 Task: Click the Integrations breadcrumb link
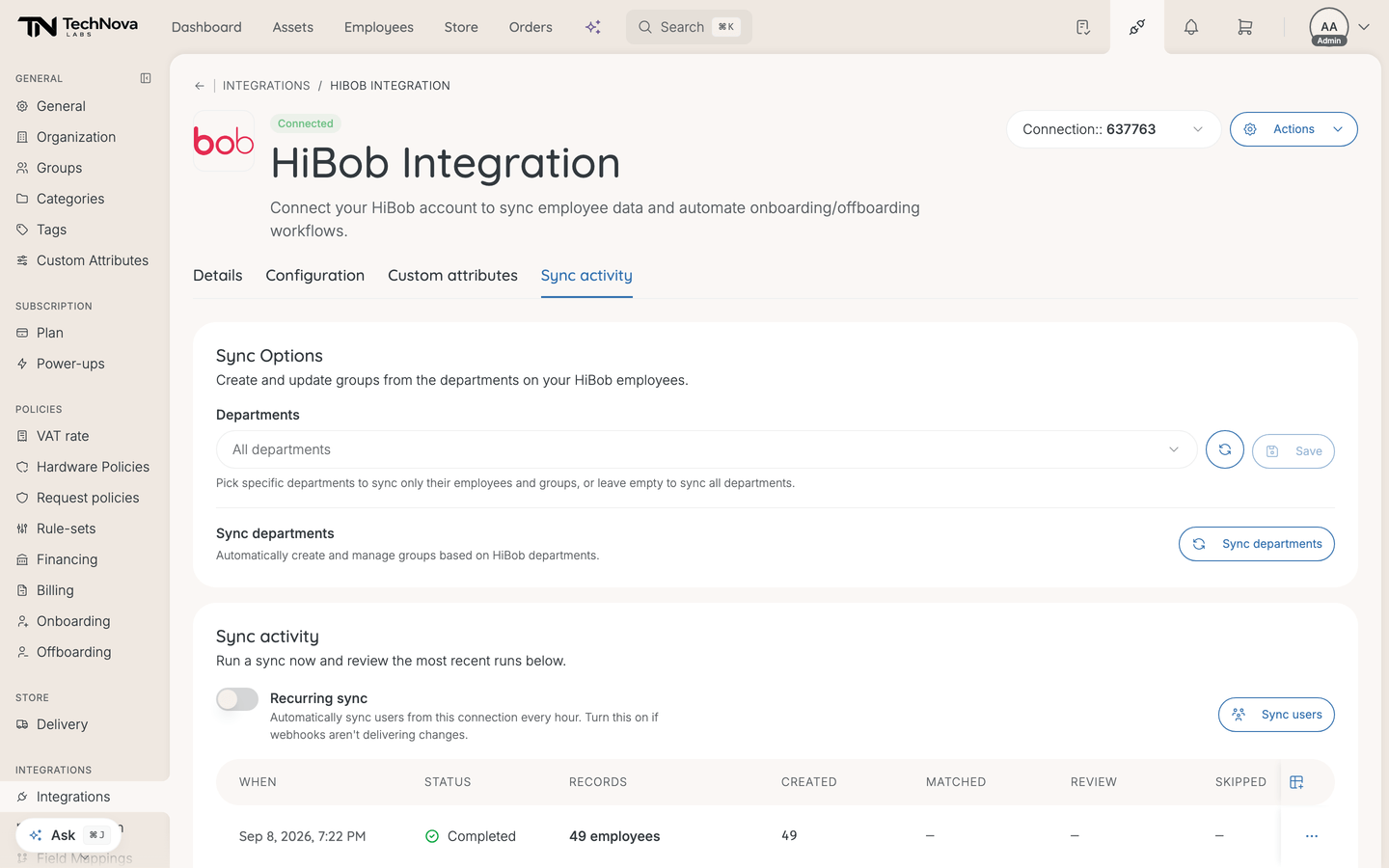[x=266, y=86]
